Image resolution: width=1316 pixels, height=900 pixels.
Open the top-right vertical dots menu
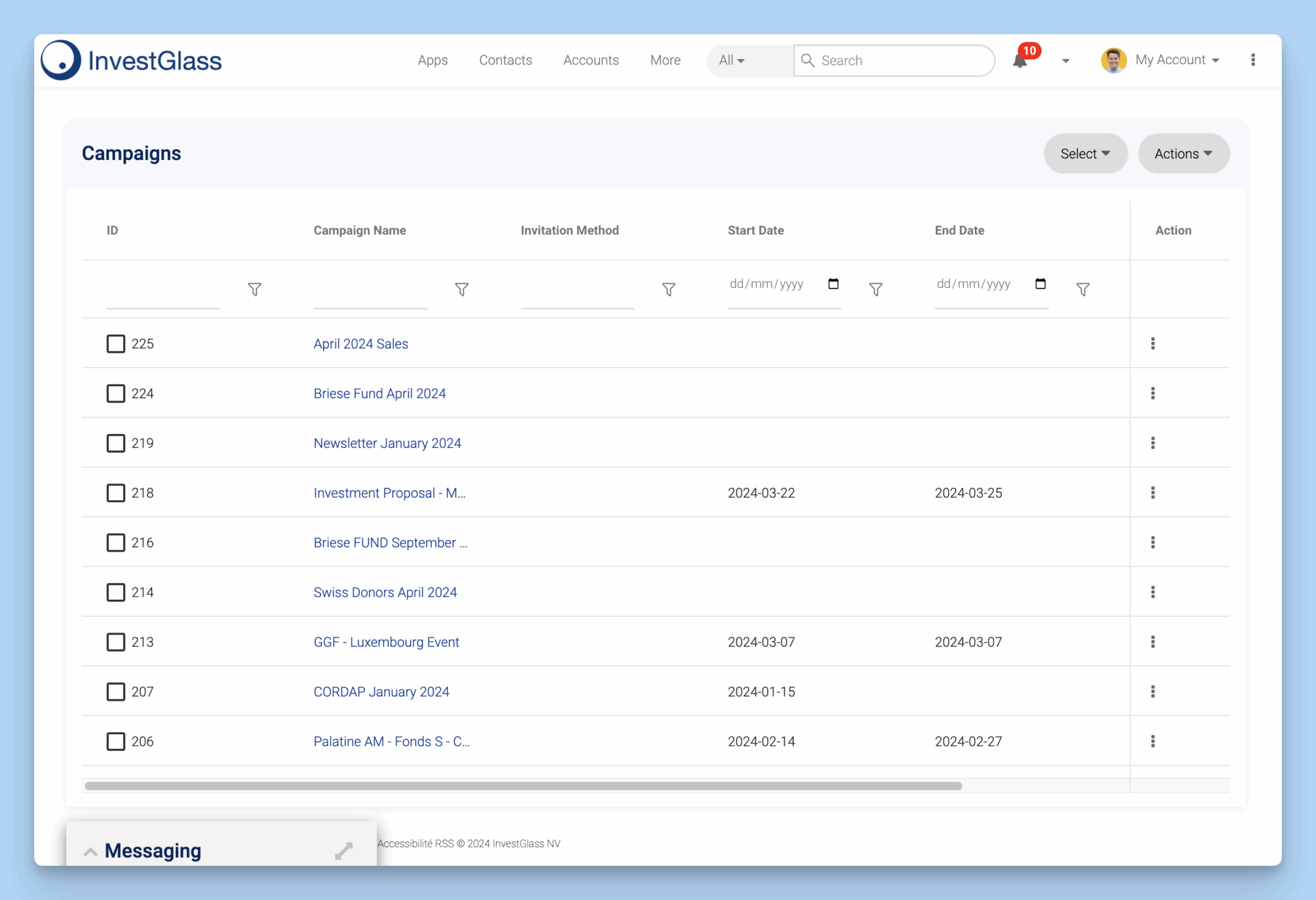click(1253, 60)
